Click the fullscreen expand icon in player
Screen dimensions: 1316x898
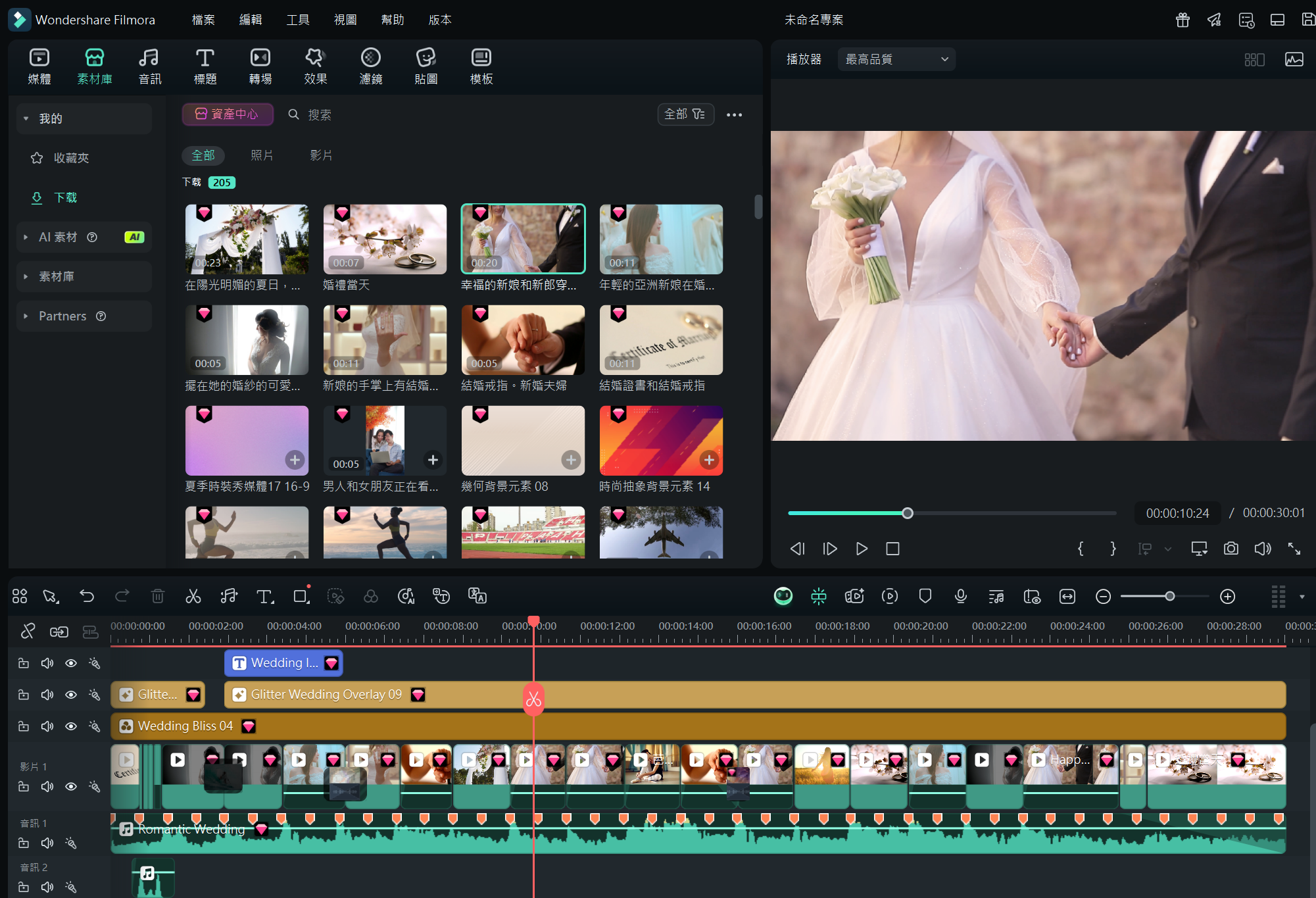pos(1294,548)
